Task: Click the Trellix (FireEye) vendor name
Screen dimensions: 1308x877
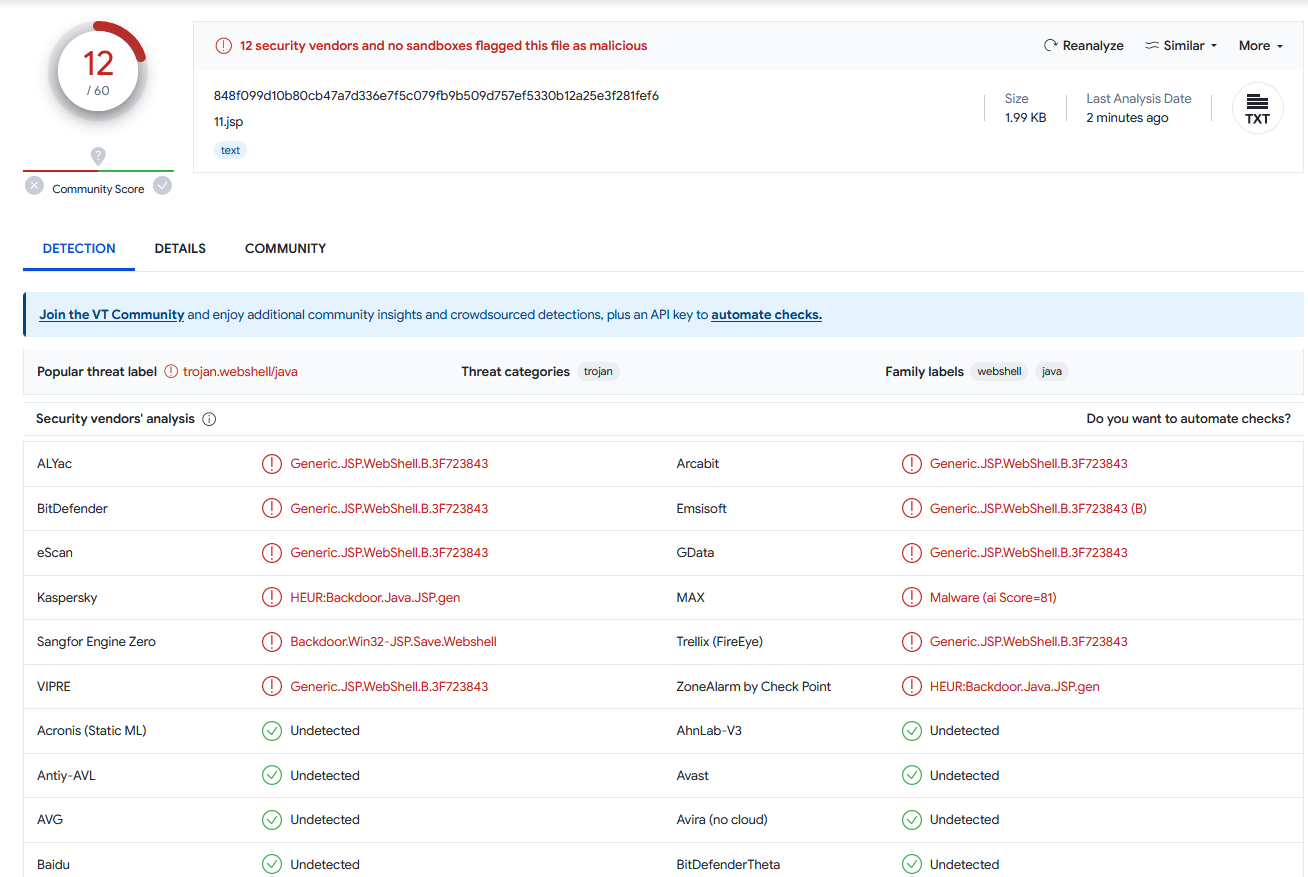Action: [x=720, y=642]
